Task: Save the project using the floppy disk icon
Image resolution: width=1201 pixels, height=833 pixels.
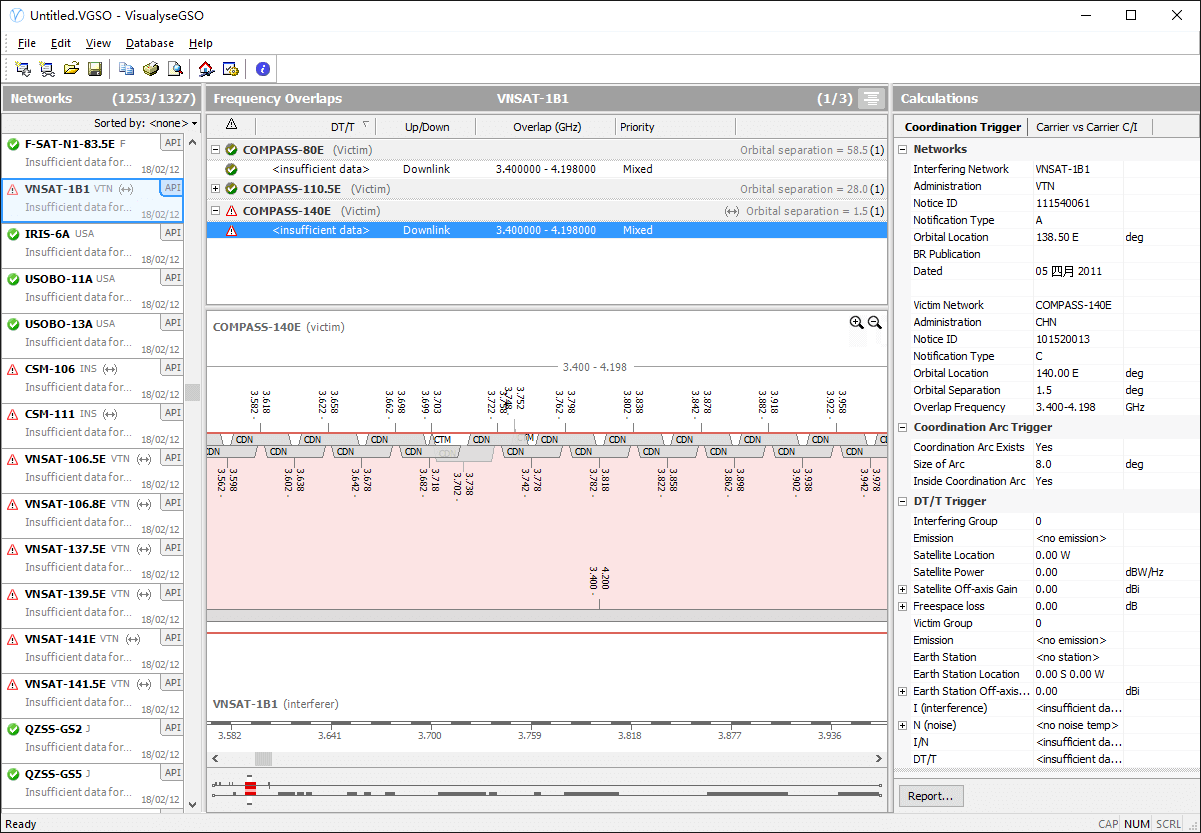Action: (x=95, y=69)
